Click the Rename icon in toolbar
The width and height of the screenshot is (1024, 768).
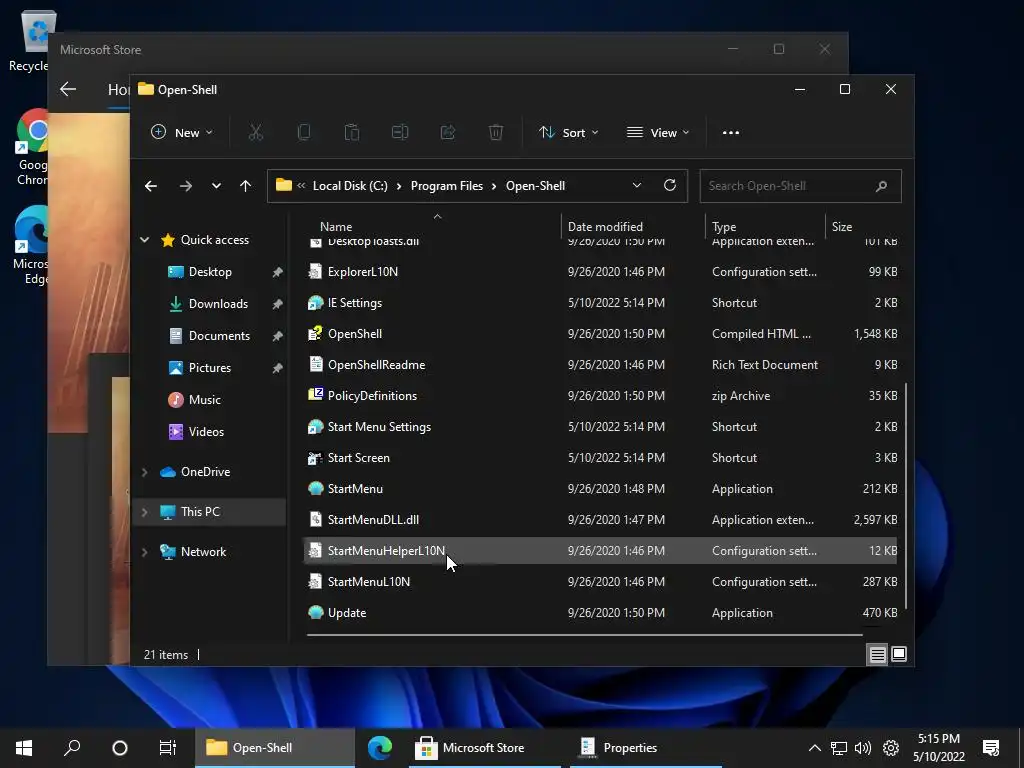[400, 133]
